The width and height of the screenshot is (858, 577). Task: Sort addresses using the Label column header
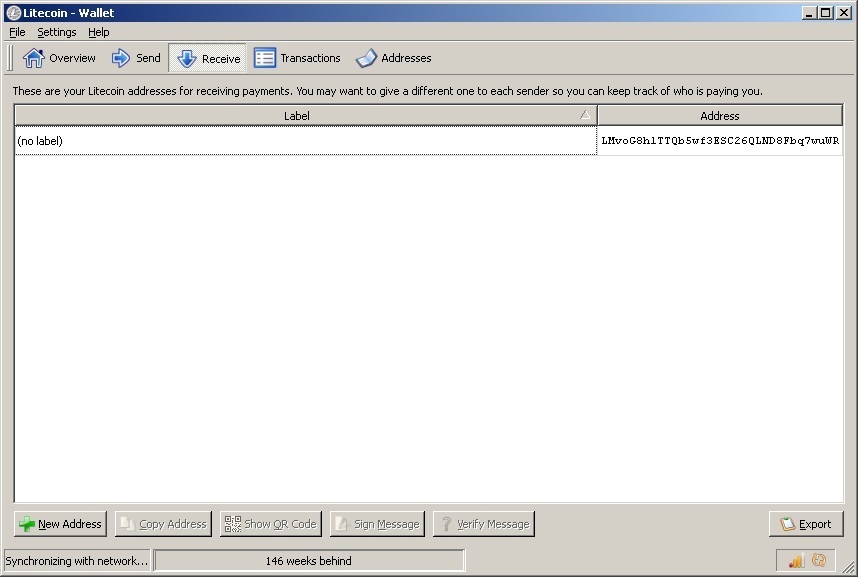click(x=297, y=115)
